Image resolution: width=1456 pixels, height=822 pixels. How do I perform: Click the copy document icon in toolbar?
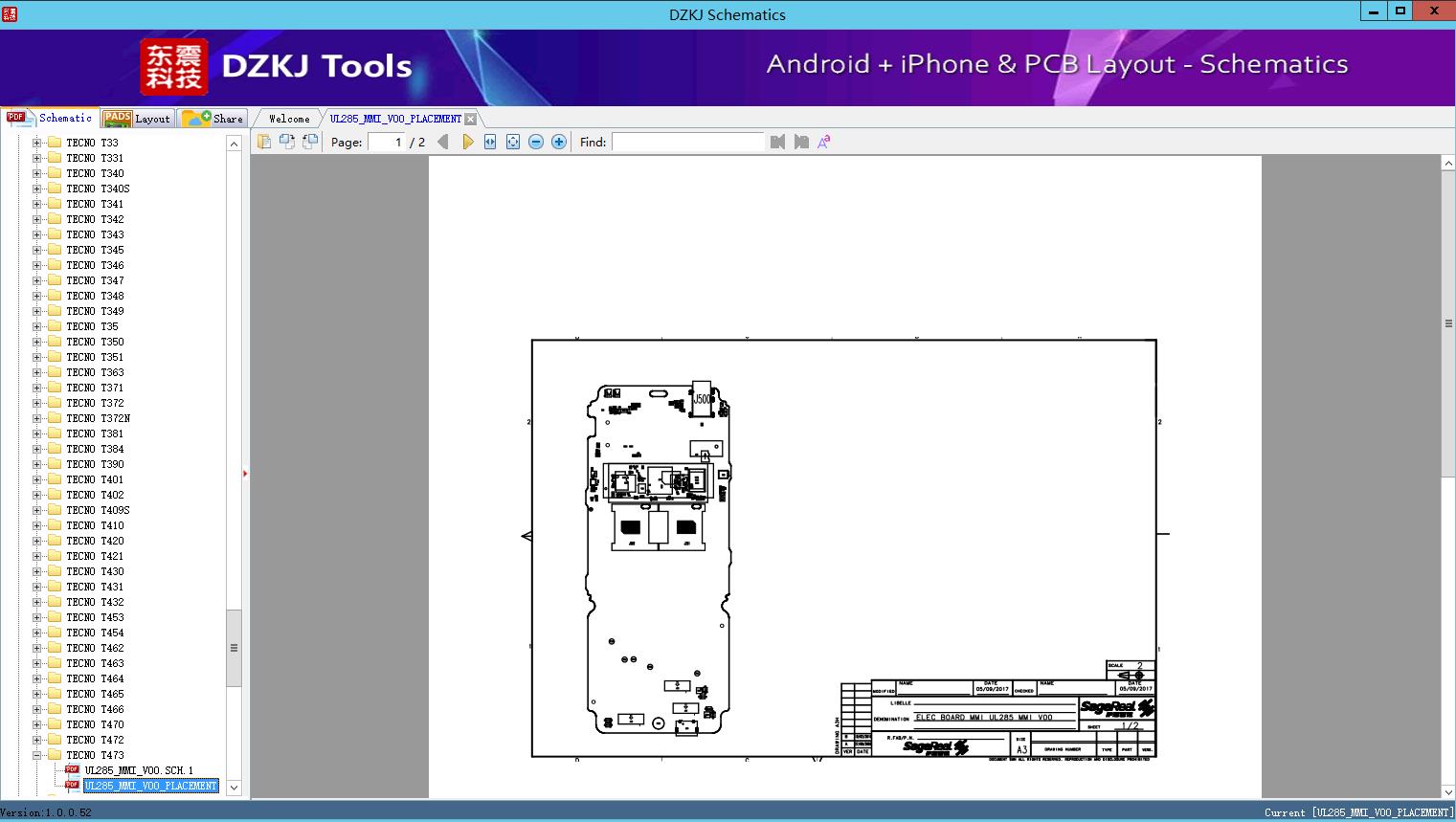click(264, 142)
